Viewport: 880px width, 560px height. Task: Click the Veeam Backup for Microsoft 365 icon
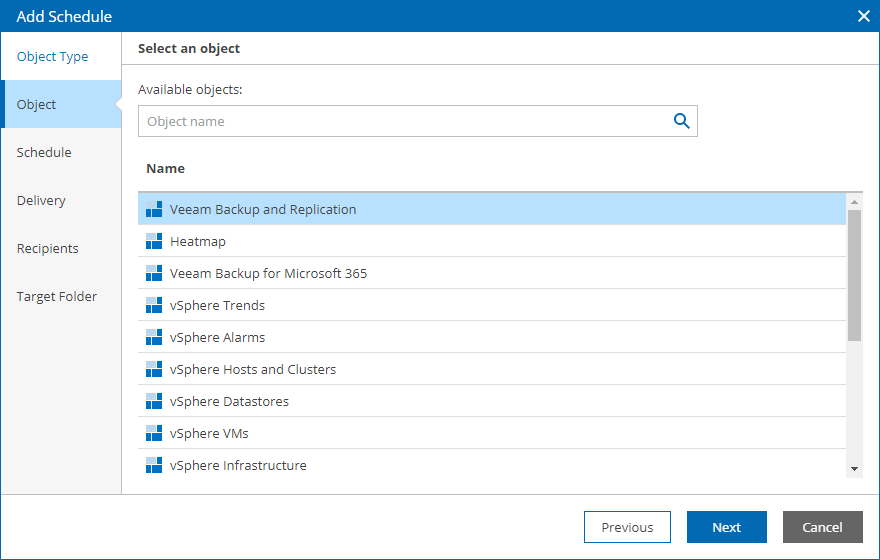click(x=154, y=273)
